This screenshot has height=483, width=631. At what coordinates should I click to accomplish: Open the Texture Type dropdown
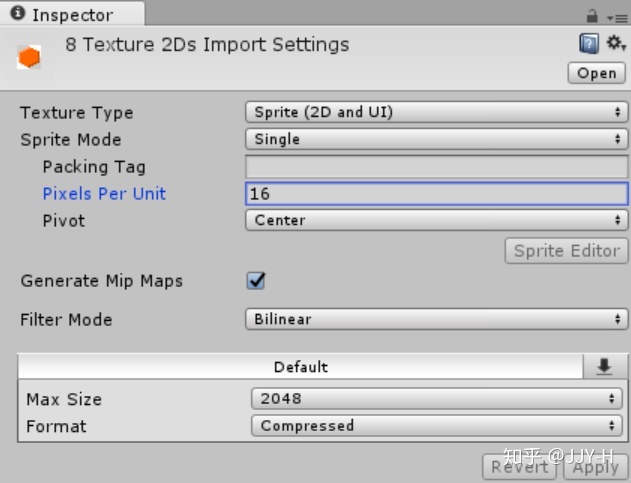pos(436,112)
